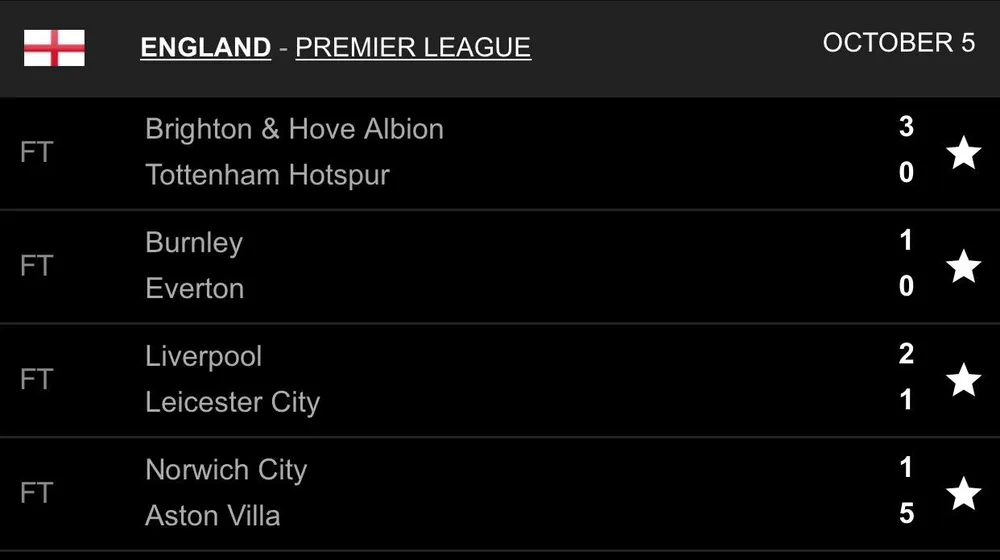Click the OCTOBER 5 date label
Viewport: 1000px width, 560px height.
(x=898, y=43)
